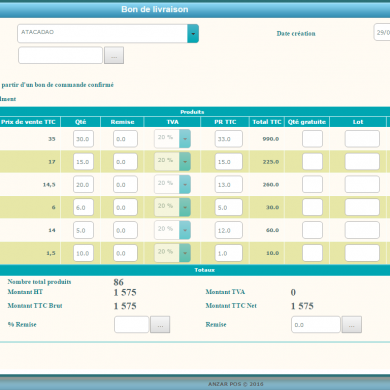Click the Total TTC column header
This screenshot has height=390, width=390.
267,122
